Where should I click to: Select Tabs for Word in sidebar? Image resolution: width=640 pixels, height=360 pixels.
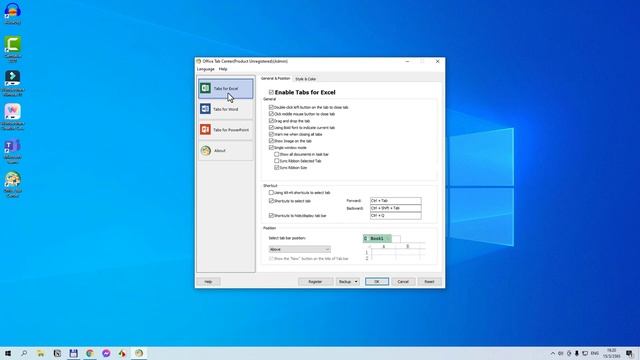tap(226, 109)
